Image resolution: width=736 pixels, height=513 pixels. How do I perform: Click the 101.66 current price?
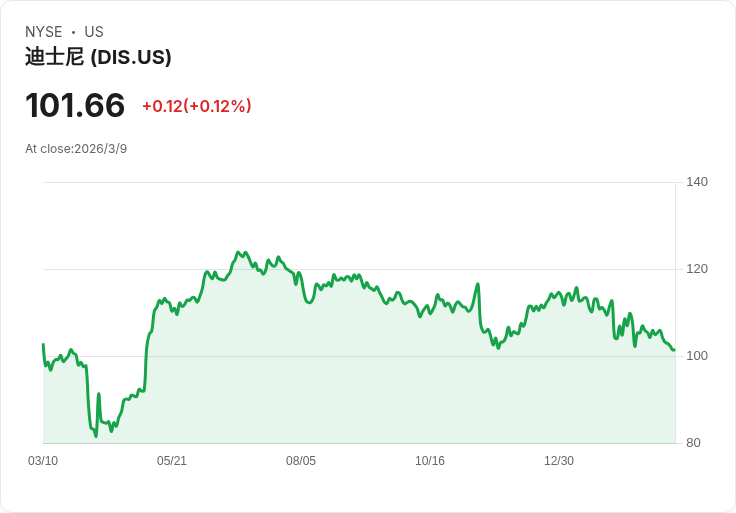pyautogui.click(x=75, y=106)
